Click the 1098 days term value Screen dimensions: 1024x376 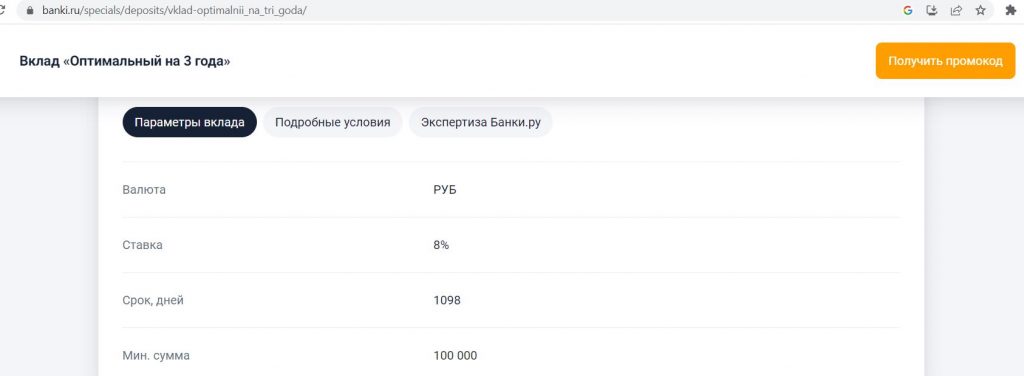coord(447,300)
